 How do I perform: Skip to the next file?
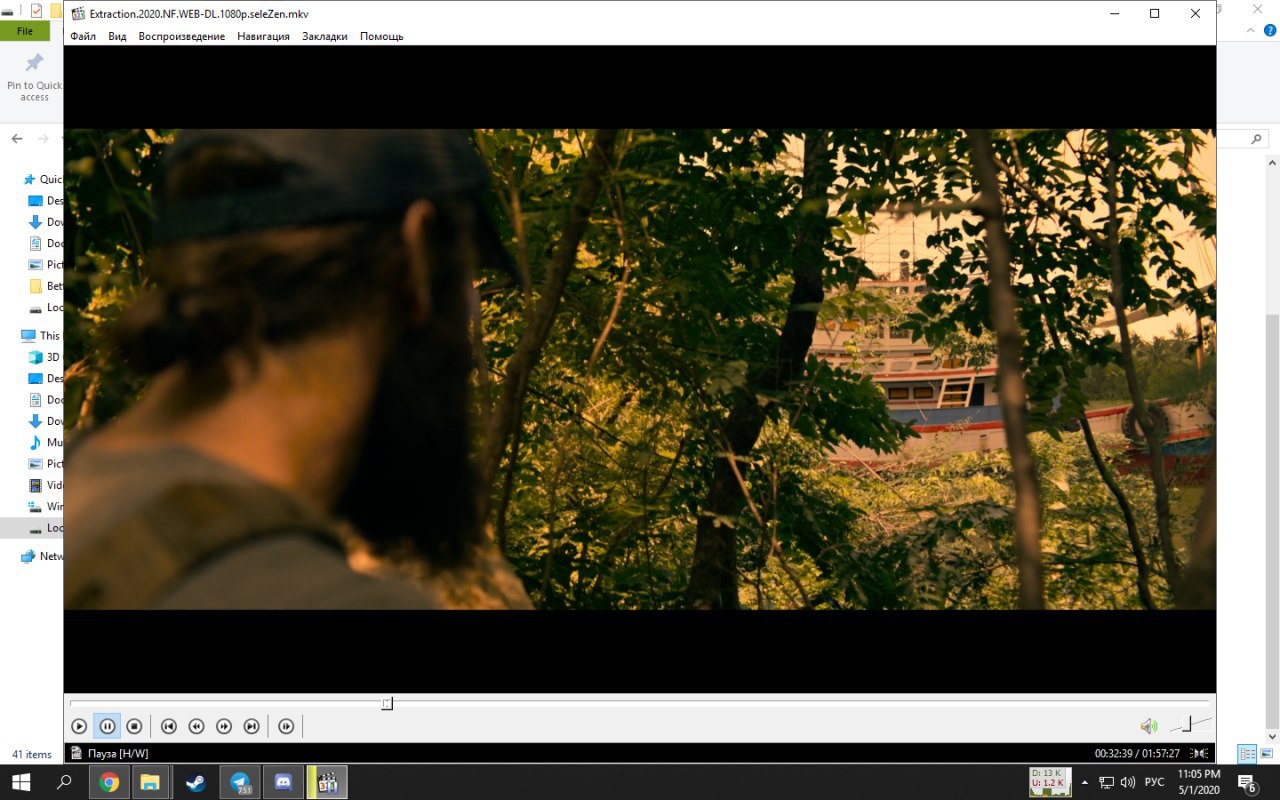(252, 726)
